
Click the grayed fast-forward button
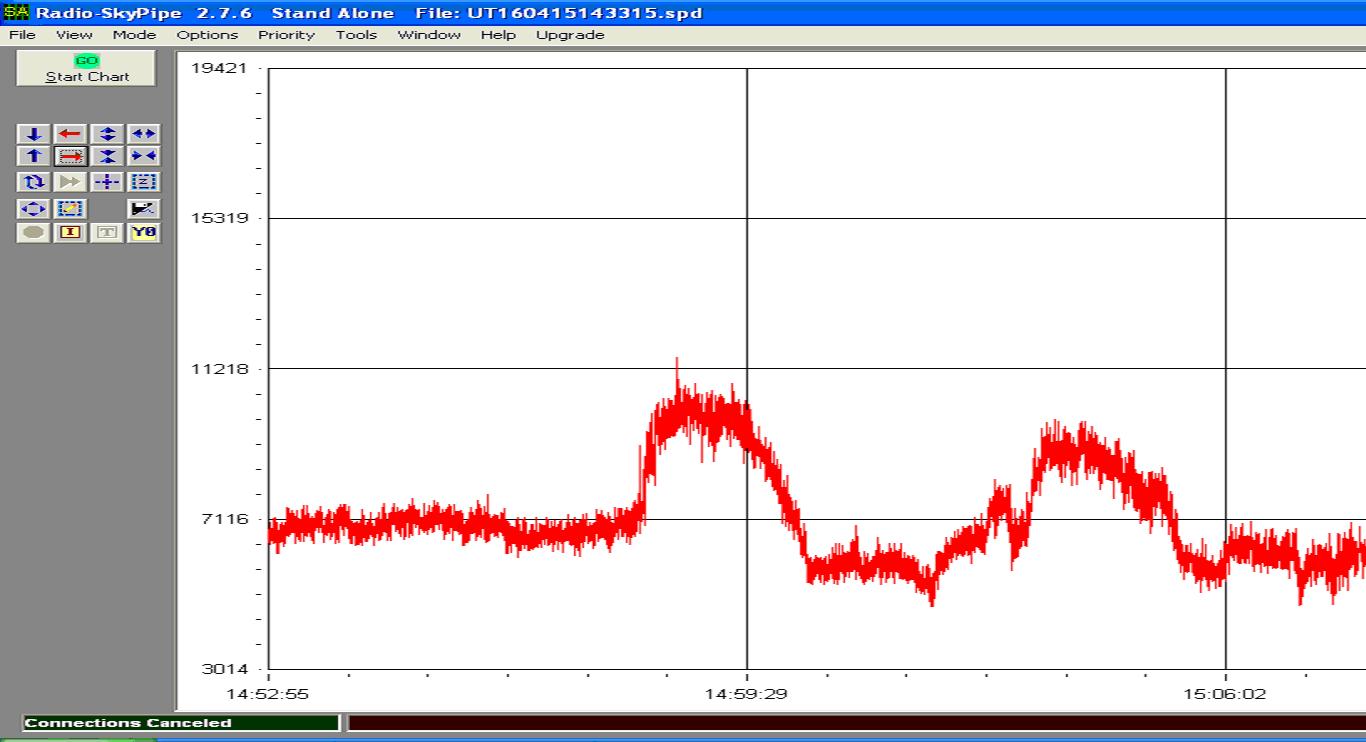click(70, 182)
